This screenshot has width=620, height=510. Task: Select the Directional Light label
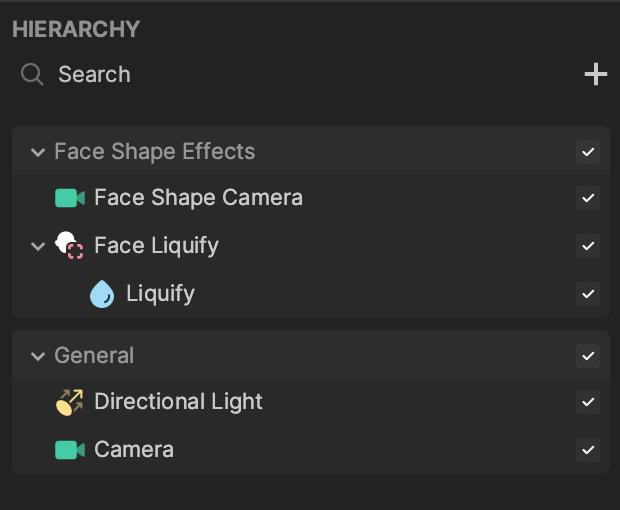(x=178, y=402)
